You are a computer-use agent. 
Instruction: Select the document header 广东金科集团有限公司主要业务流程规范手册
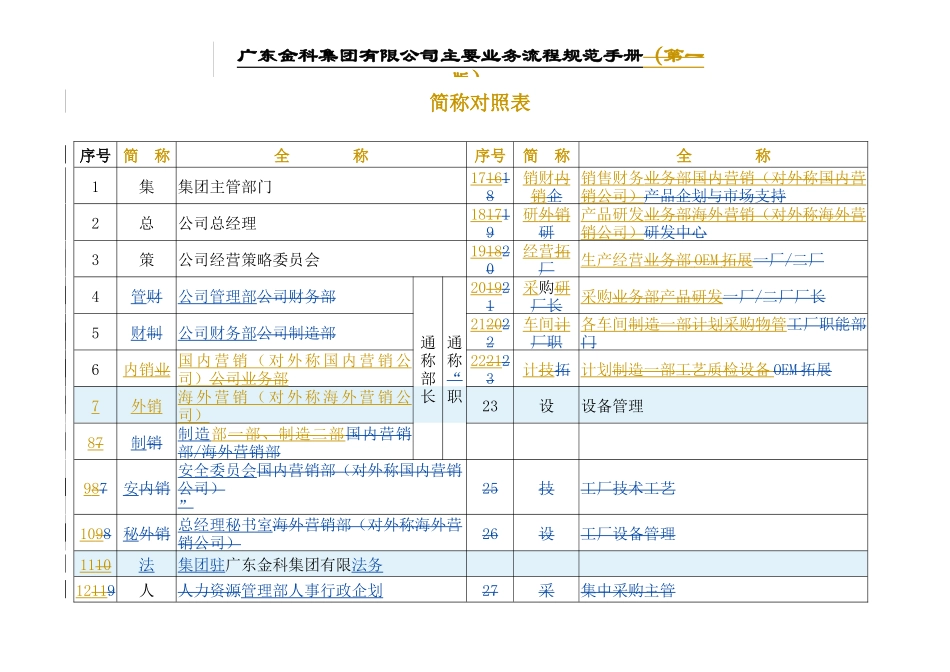pos(440,56)
